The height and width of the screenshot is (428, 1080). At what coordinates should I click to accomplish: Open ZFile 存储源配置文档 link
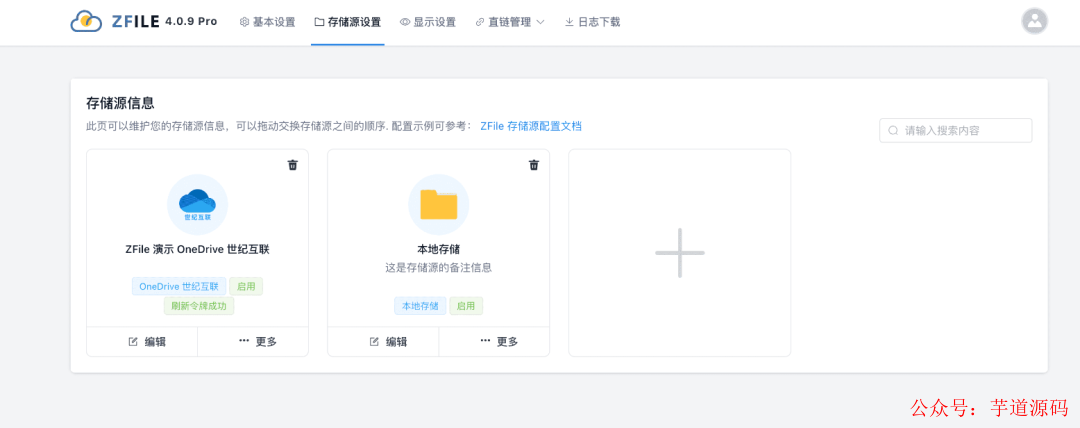point(530,126)
